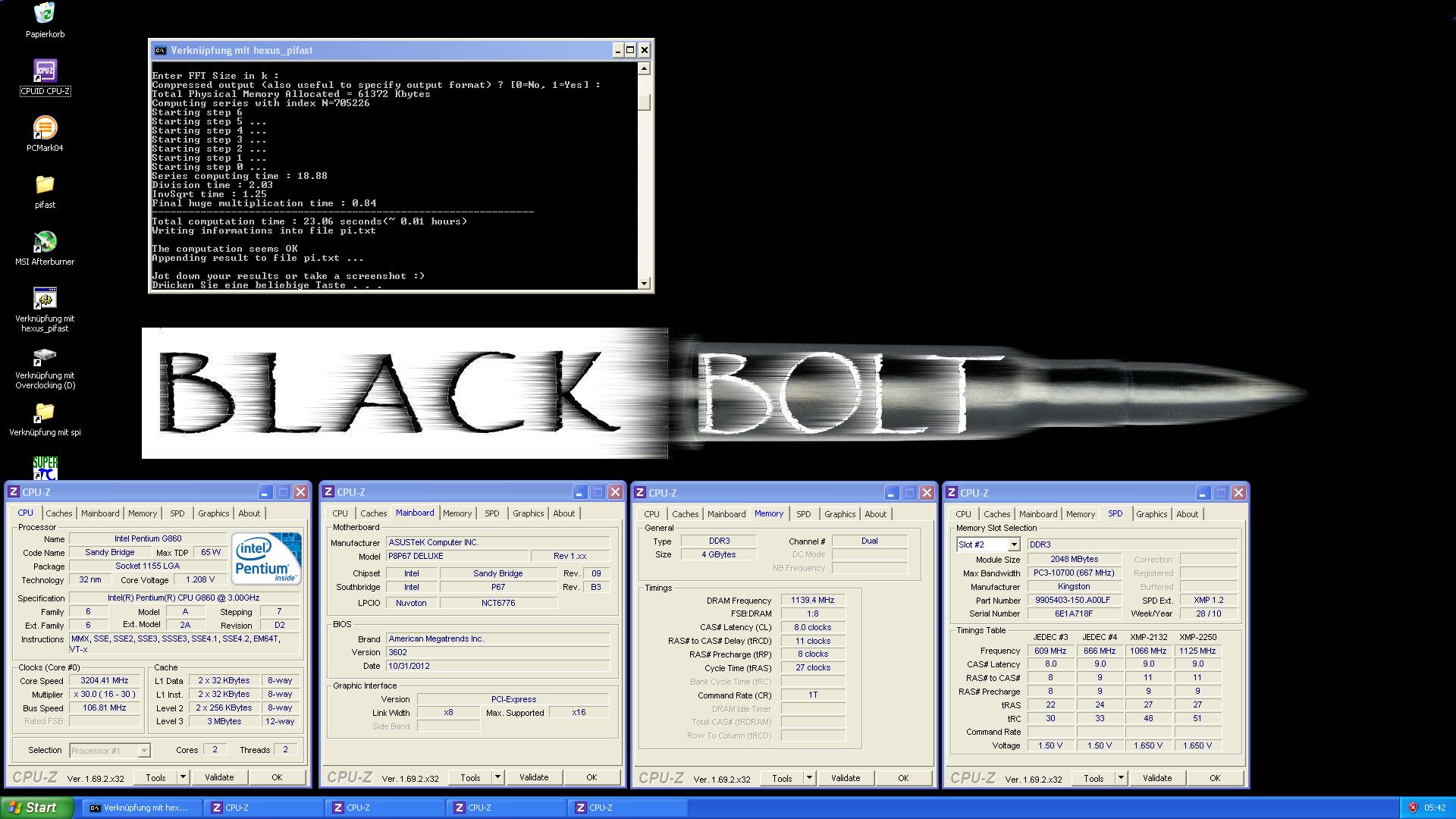This screenshot has height=819, width=1456.
Task: Open Graphics tab in CPU window
Action: [213, 513]
